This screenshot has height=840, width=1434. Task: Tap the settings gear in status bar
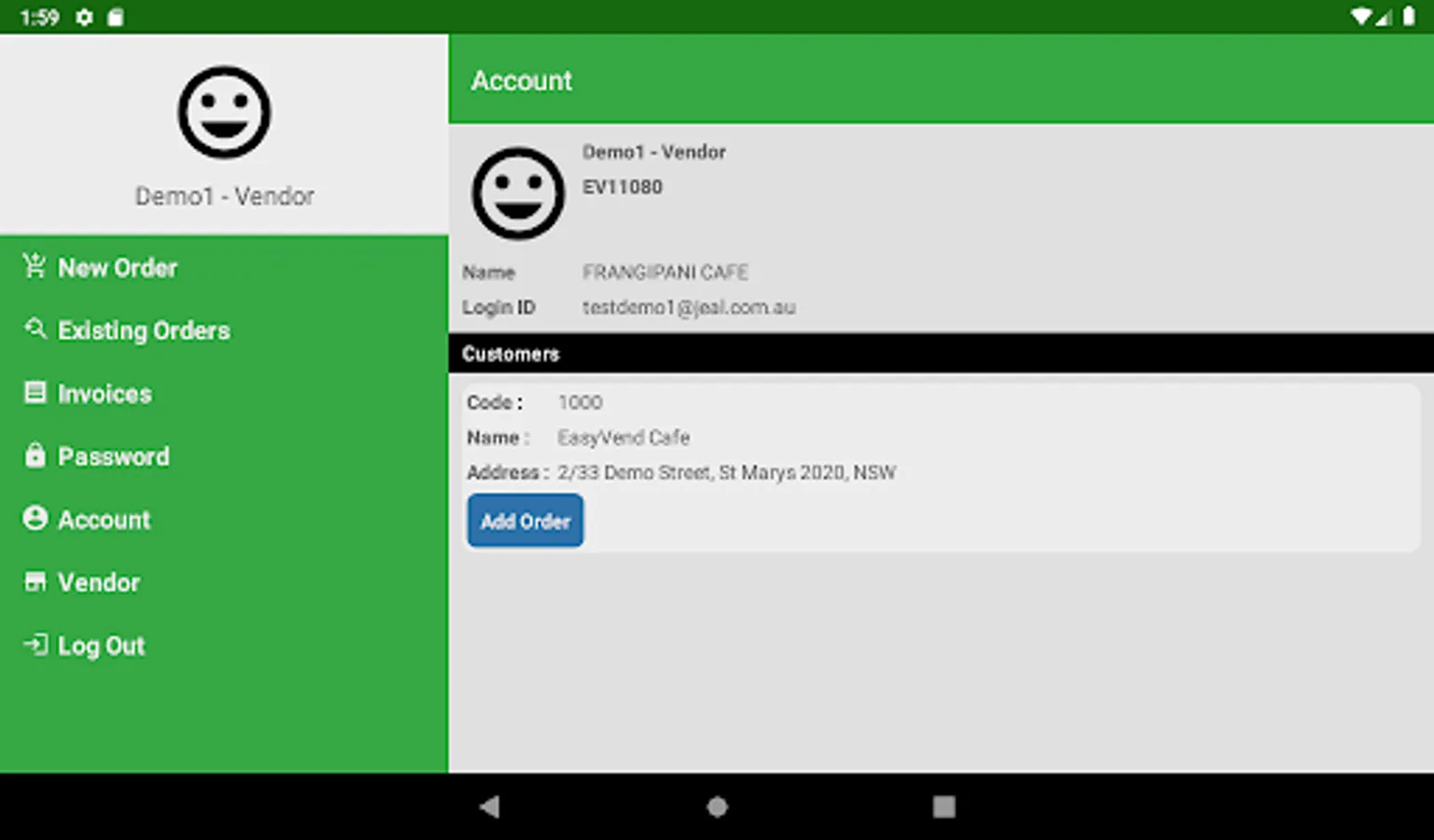[x=84, y=17]
